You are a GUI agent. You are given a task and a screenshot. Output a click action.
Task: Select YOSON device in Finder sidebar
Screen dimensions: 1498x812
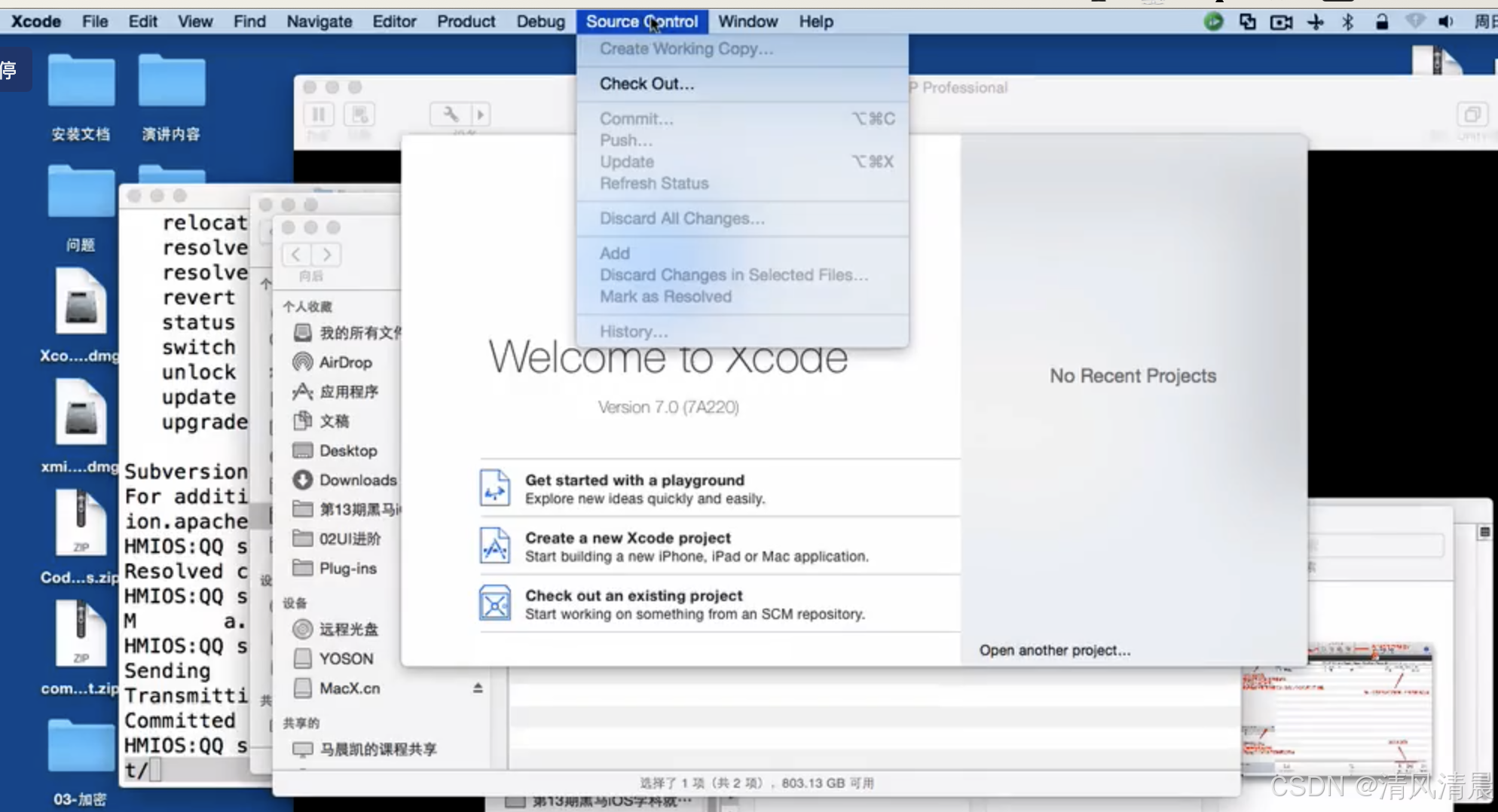[345, 658]
